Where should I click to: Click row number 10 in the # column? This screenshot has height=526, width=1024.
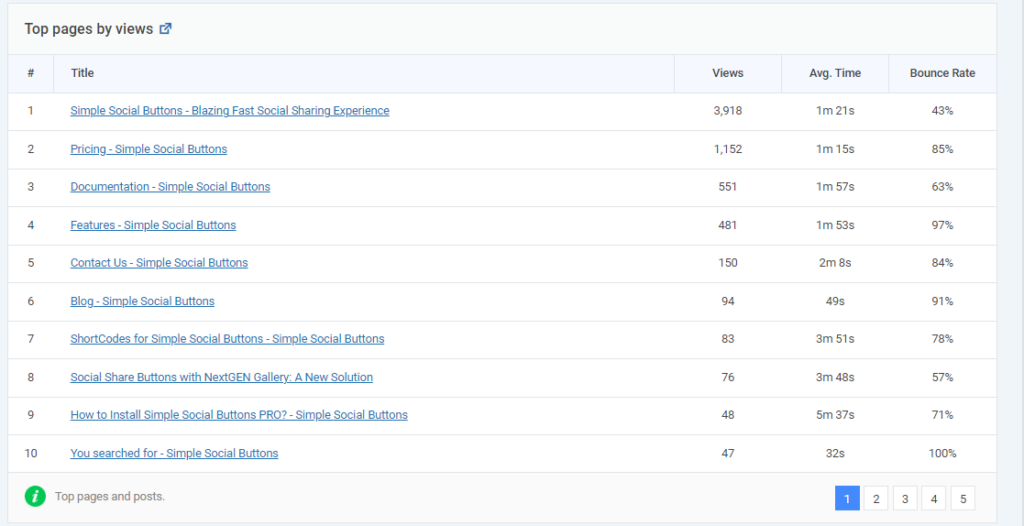tap(31, 453)
